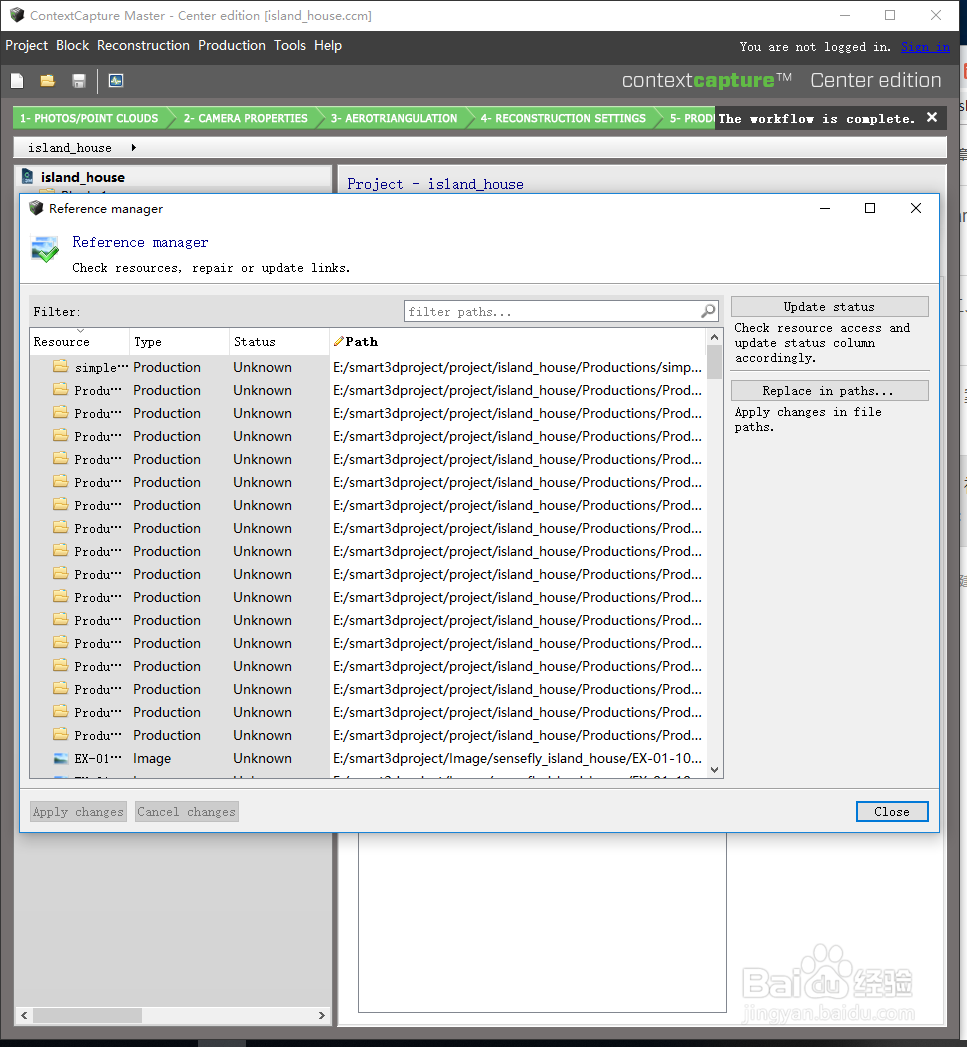Screen dimensions: 967x1047
Task: Click the senseFly_island_house image path cell
Action: [518, 759]
